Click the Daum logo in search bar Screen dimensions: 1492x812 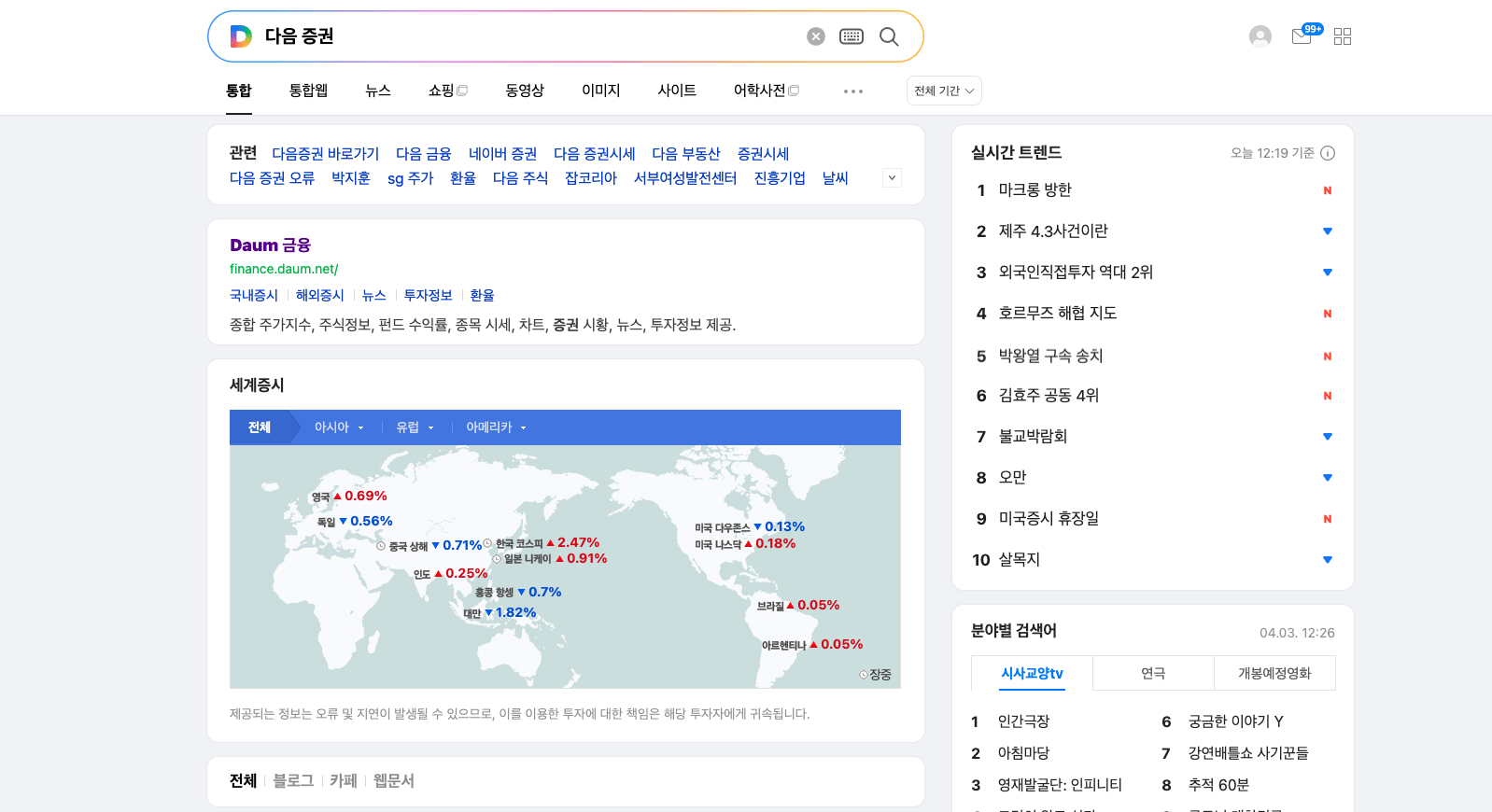241,36
